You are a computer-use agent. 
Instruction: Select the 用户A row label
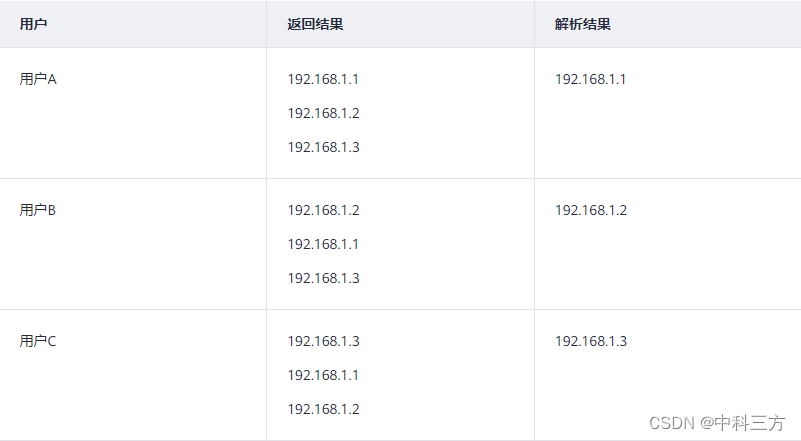click(x=38, y=79)
